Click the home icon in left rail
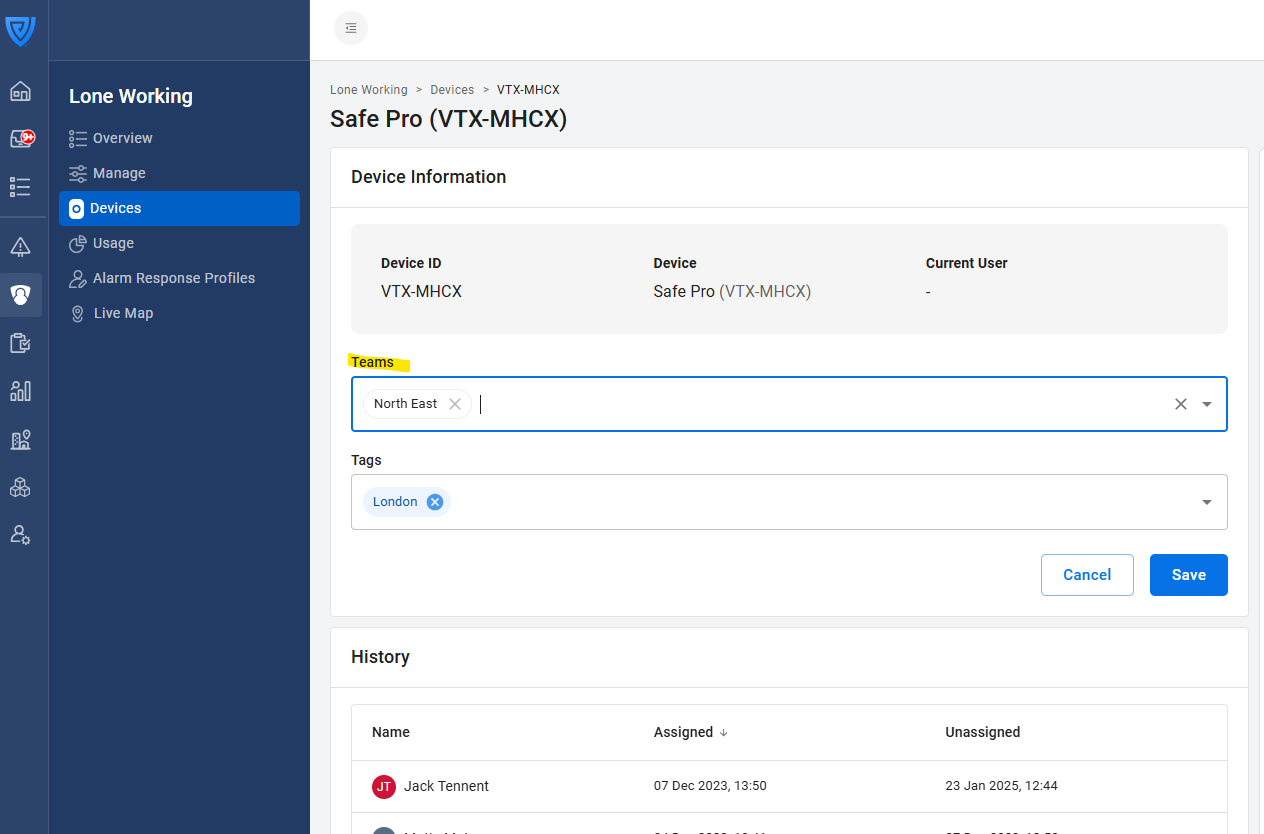The image size is (1264, 834). pyautogui.click(x=20, y=92)
